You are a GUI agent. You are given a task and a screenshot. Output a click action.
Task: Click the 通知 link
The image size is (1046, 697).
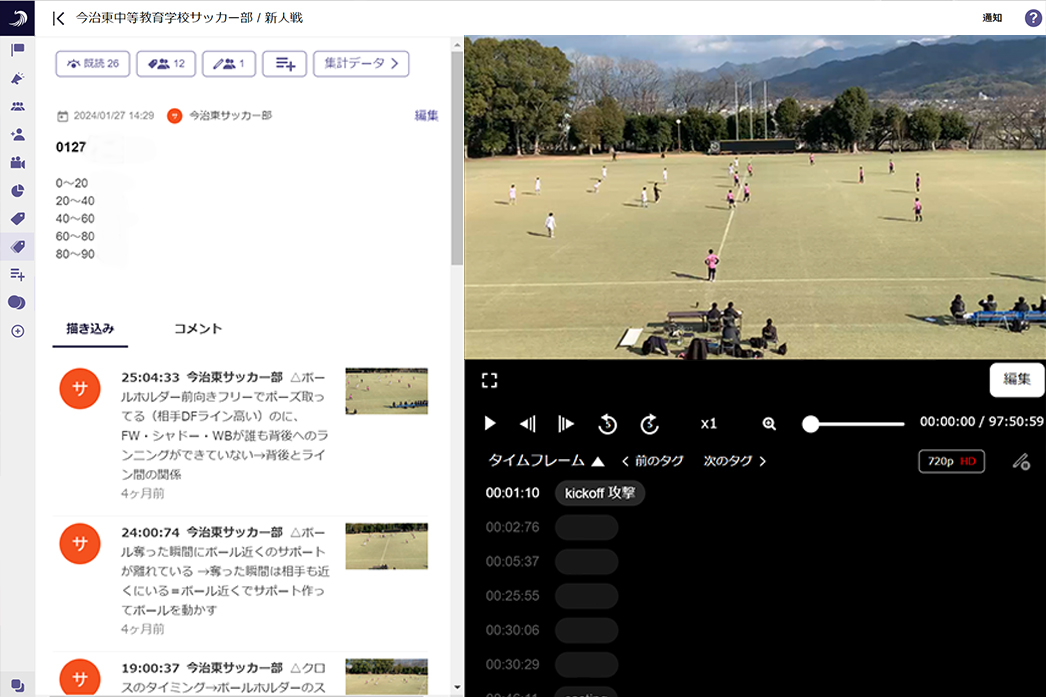pyautogui.click(x=992, y=18)
